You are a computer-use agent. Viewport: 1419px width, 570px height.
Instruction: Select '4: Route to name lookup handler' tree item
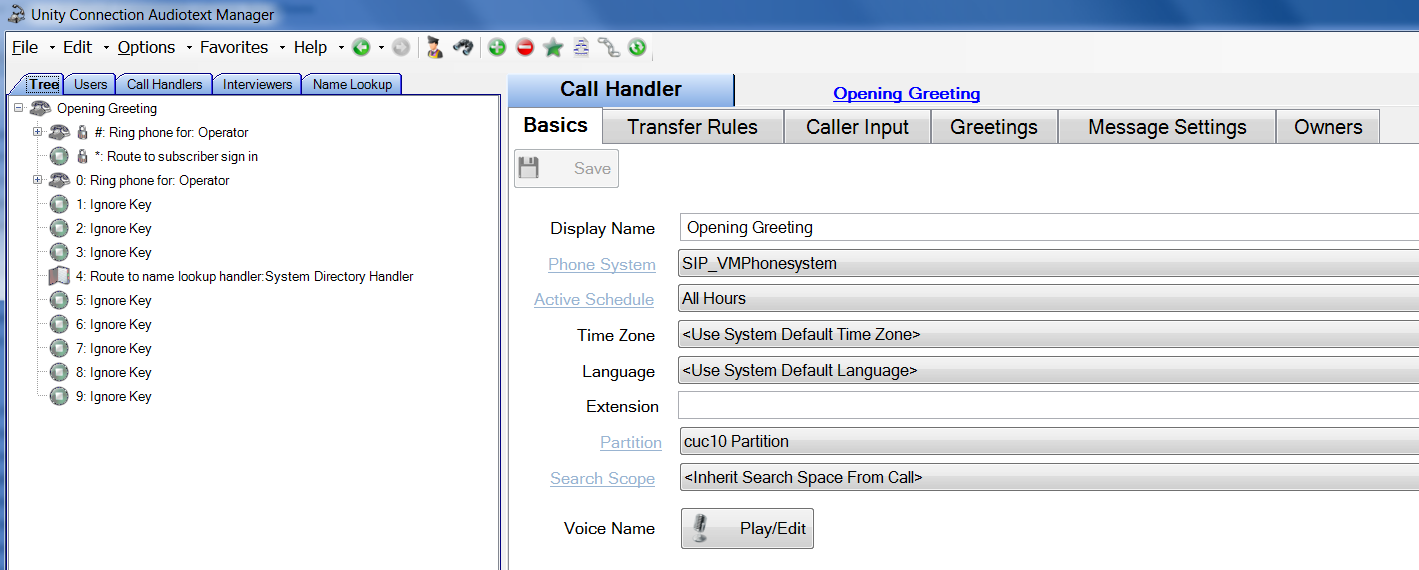pos(244,276)
